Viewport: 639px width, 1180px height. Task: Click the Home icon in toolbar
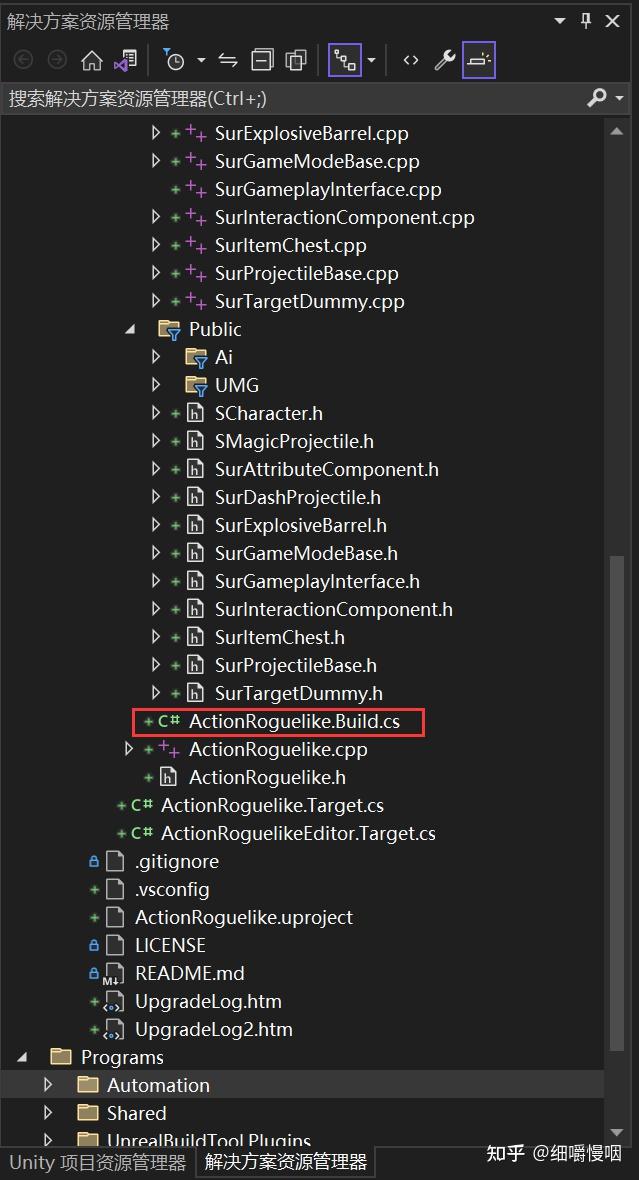click(x=91, y=61)
